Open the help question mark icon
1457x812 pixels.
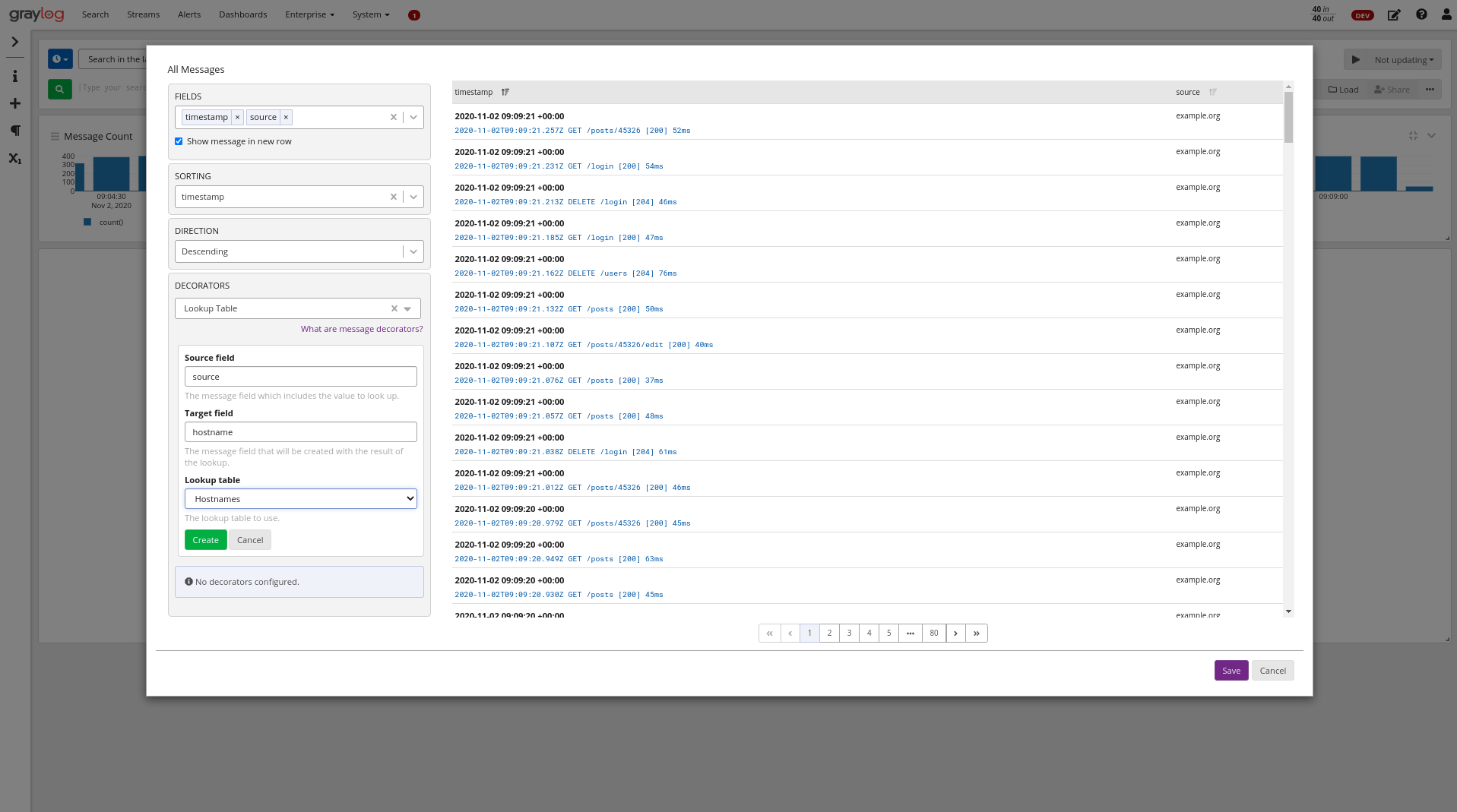point(1421,14)
